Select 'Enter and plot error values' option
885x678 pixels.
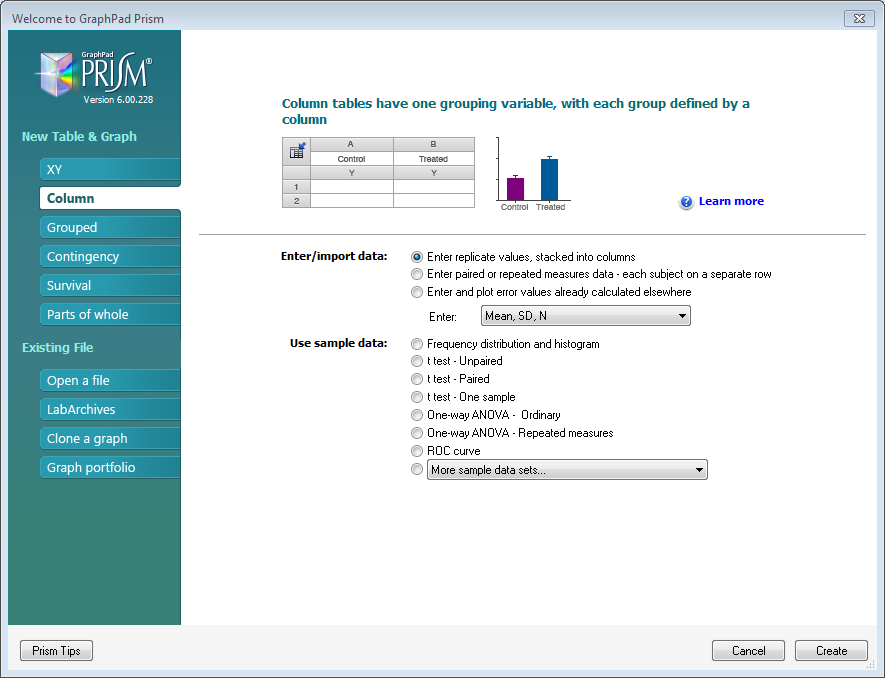tap(417, 292)
